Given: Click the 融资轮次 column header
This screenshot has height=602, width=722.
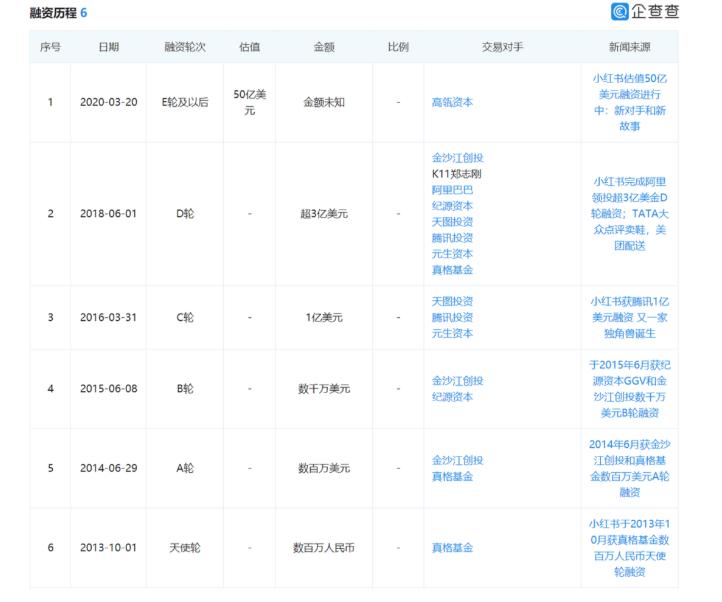Looking at the screenshot, I should 185,47.
